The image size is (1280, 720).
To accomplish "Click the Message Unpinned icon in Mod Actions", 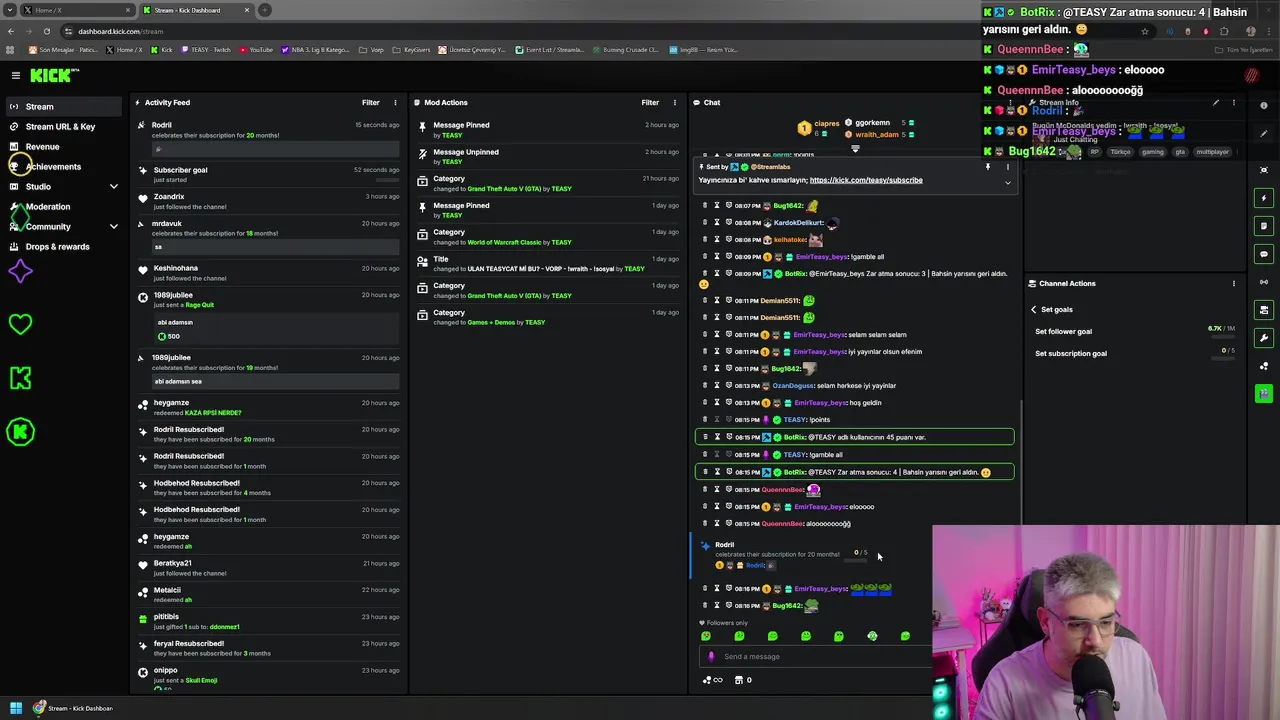I will pyautogui.click(x=423, y=153).
